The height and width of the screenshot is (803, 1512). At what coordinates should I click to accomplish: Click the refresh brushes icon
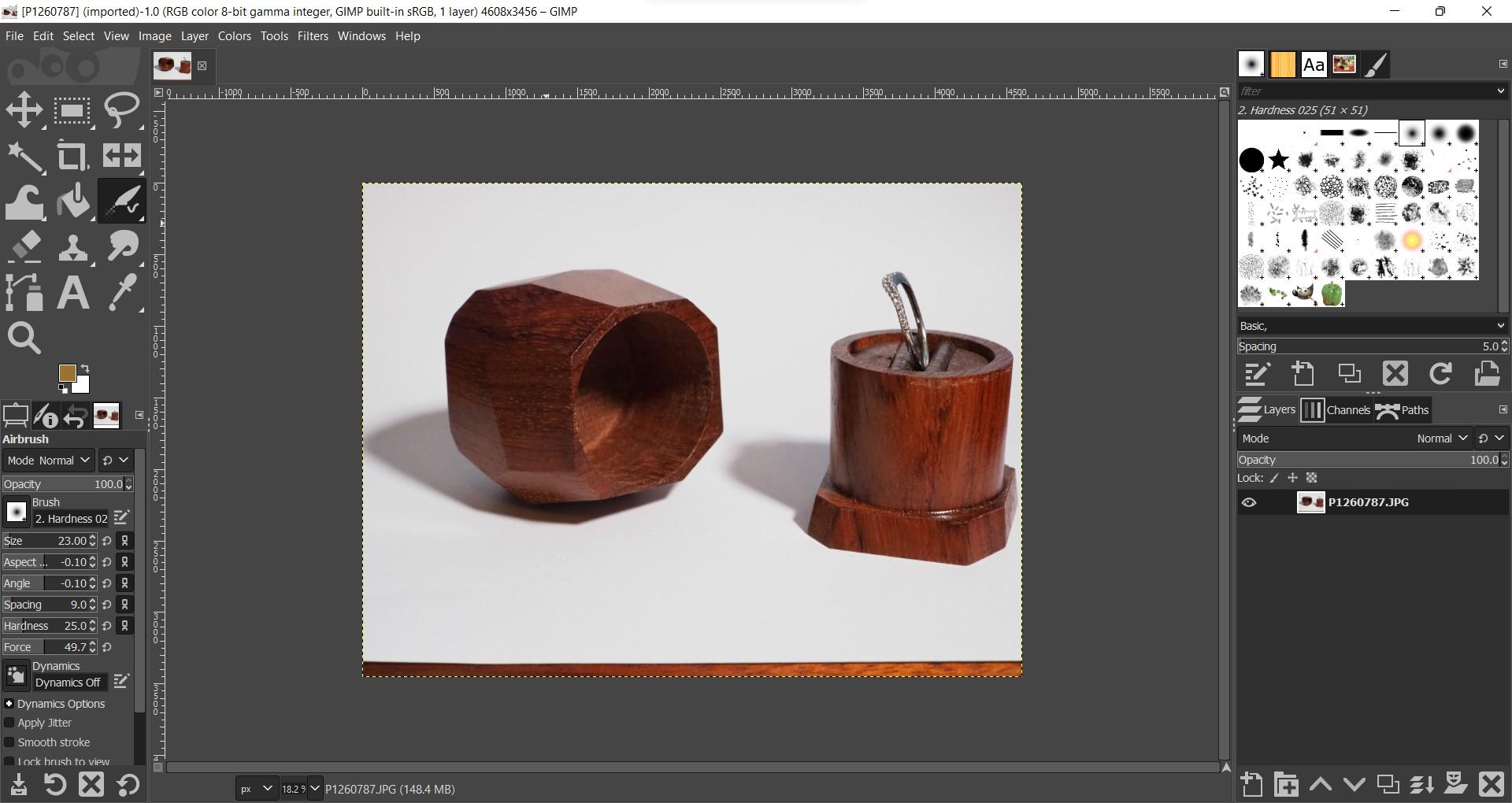[1440, 373]
